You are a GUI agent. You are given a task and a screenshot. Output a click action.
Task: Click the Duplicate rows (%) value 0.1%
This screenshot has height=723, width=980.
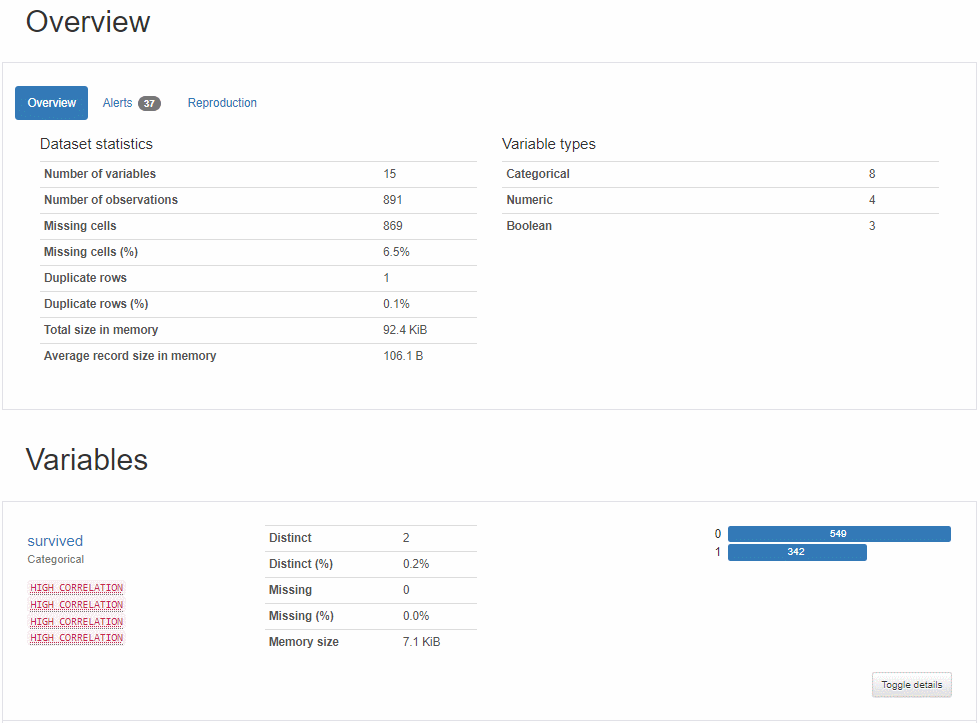click(396, 304)
